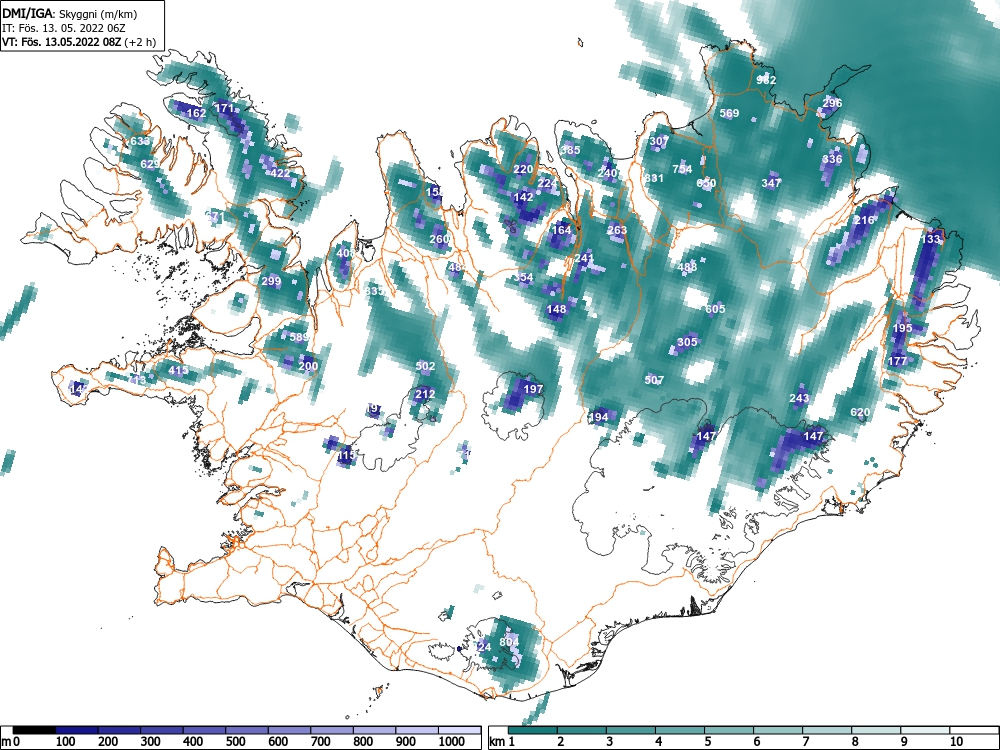Pick the dark teal 1–2 km legend swatch
The height and width of the screenshot is (750, 1000).
[533, 730]
